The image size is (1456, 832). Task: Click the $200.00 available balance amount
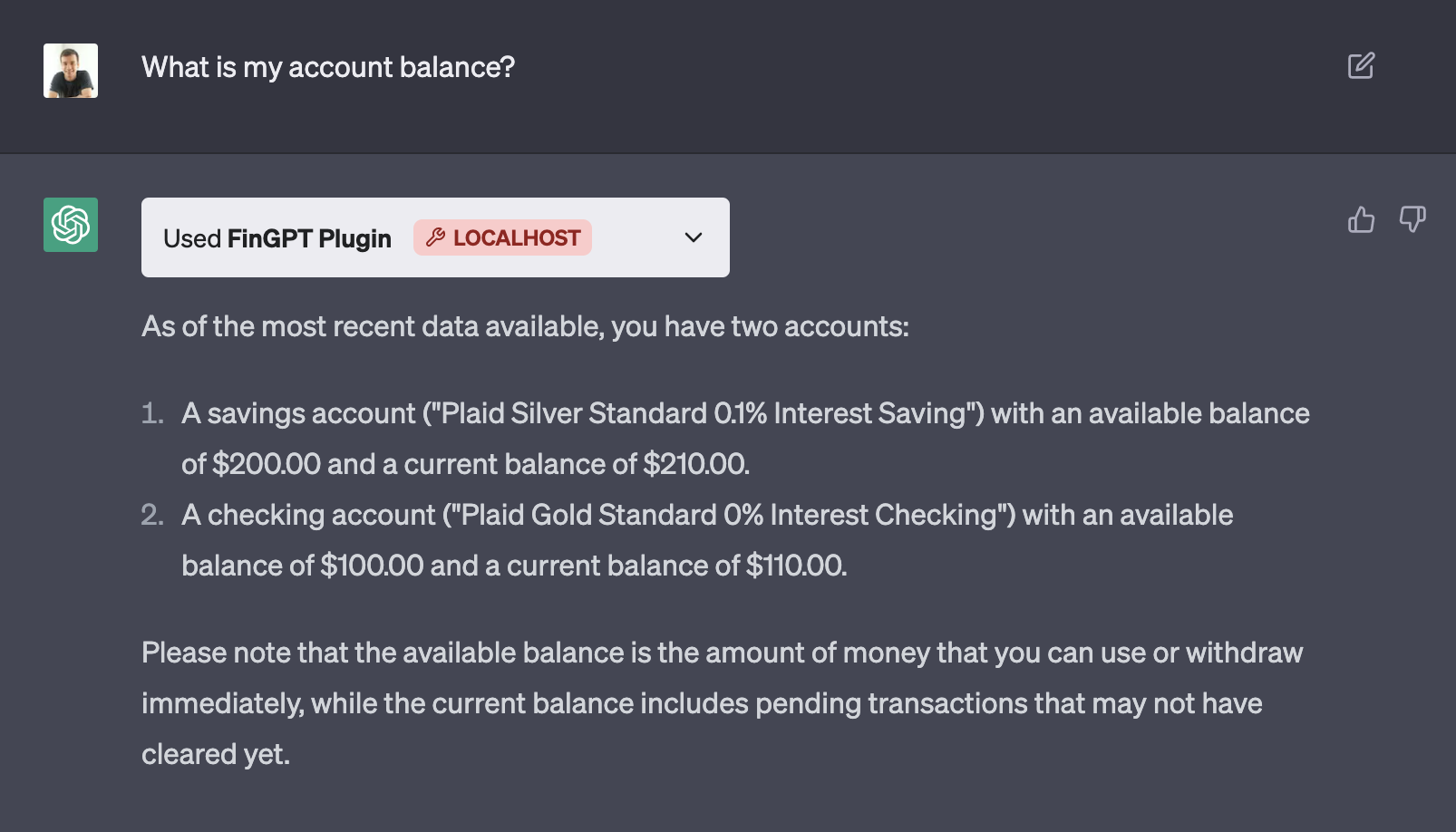(x=267, y=464)
